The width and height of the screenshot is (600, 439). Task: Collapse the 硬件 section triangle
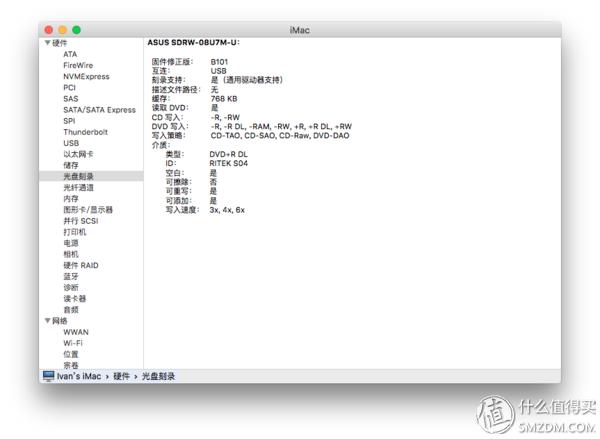click(48, 43)
